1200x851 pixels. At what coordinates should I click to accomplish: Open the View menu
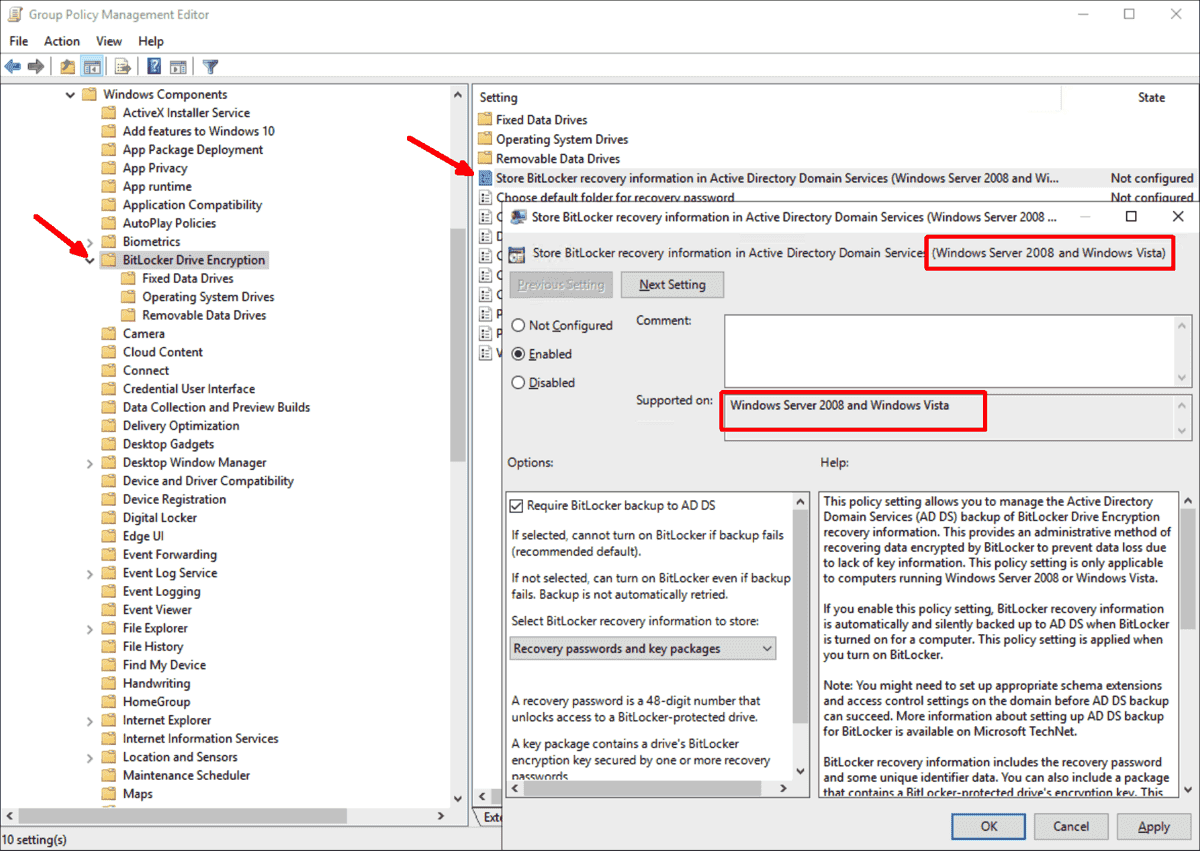[109, 41]
